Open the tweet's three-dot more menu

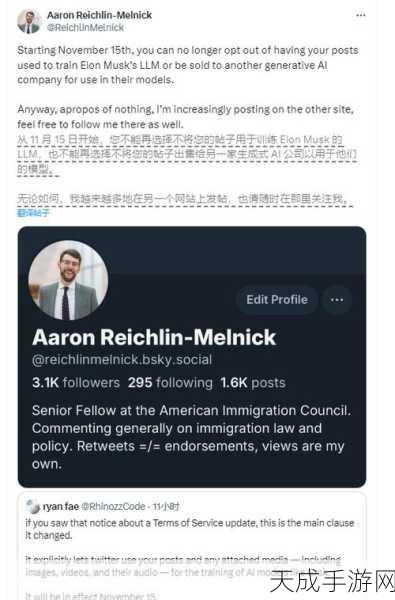pyautogui.click(x=361, y=15)
